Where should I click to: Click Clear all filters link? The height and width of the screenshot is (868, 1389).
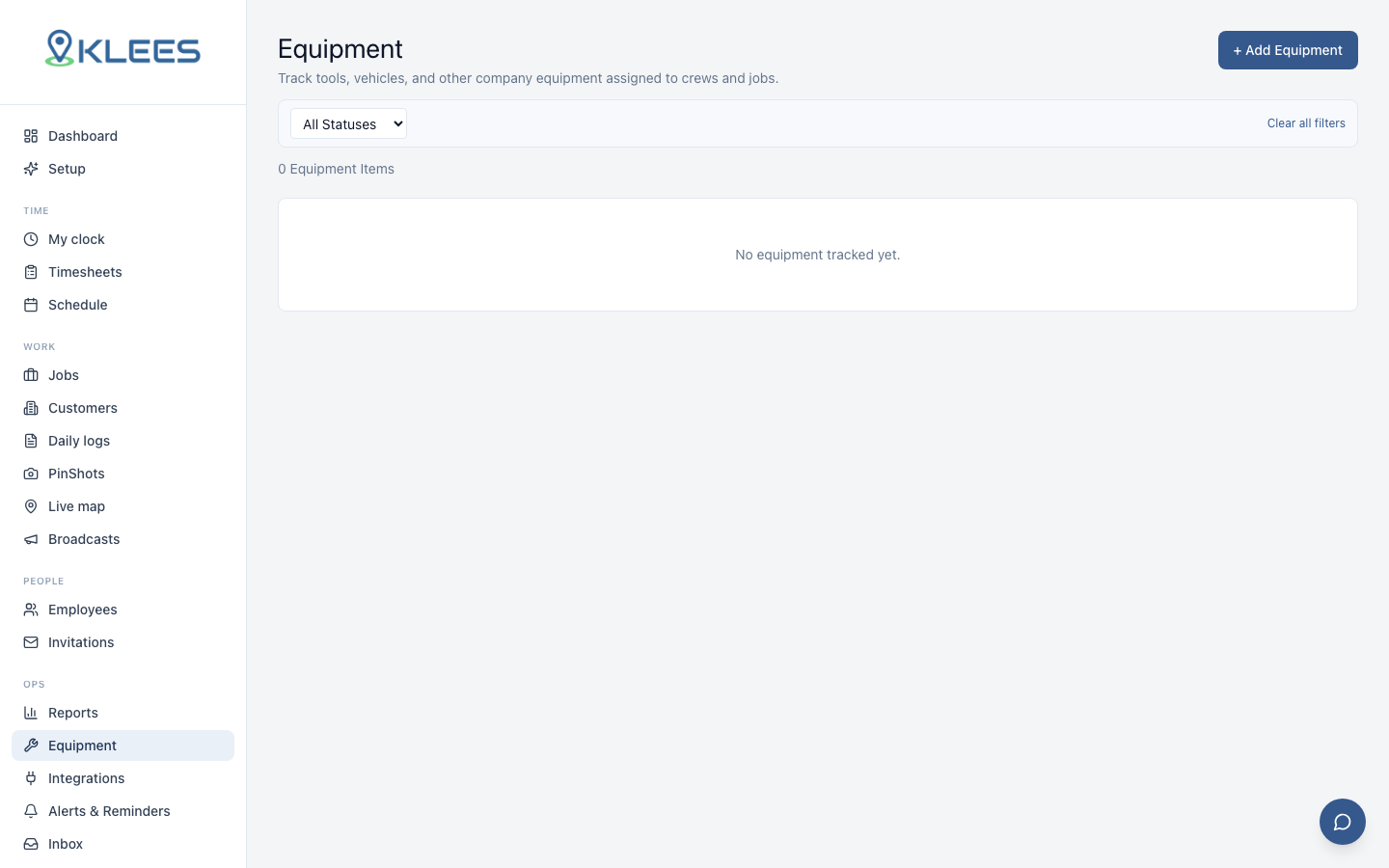click(x=1306, y=123)
